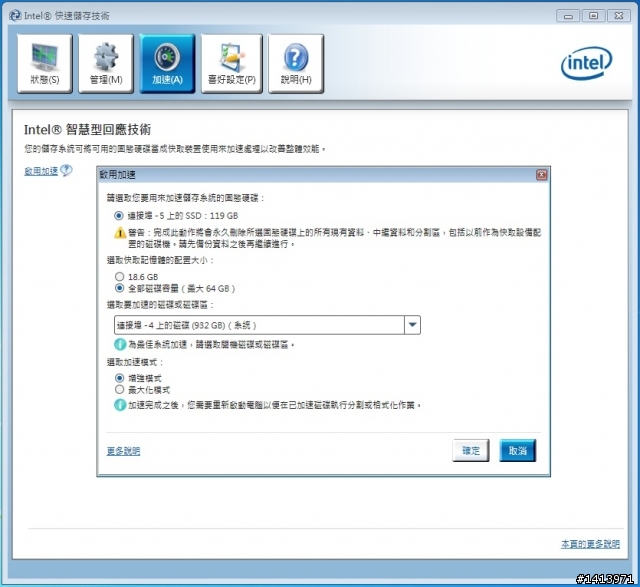The width and height of the screenshot is (640, 587).
Task: Click the yellow warning triangle icon
Action: coord(120,233)
